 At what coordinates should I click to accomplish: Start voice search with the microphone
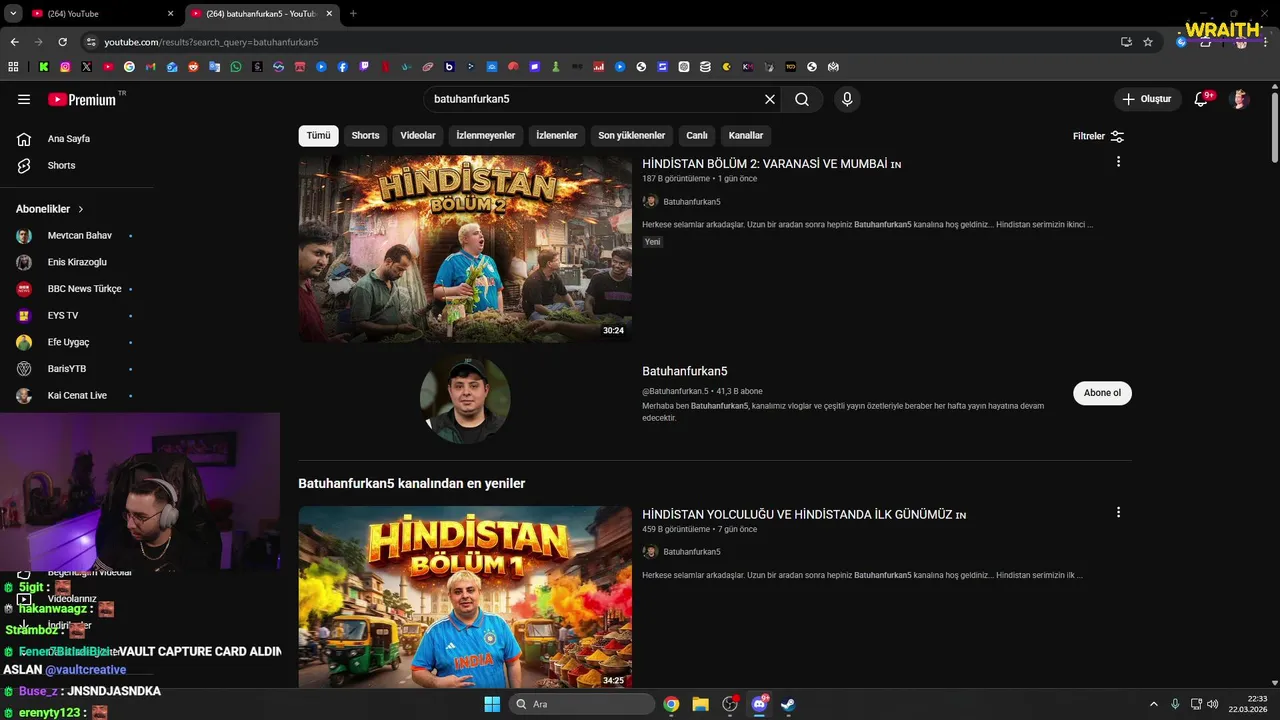pos(847,99)
